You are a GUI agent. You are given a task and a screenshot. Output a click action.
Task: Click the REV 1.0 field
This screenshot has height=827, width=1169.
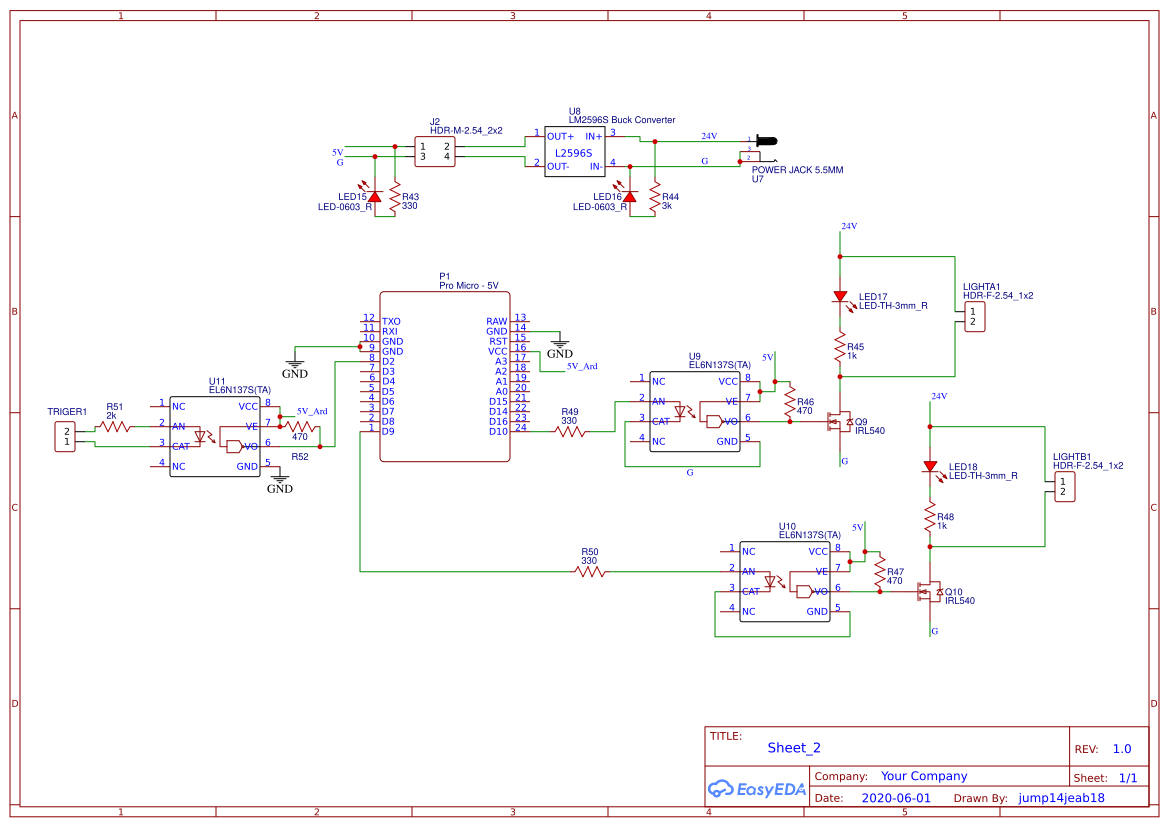click(1121, 748)
